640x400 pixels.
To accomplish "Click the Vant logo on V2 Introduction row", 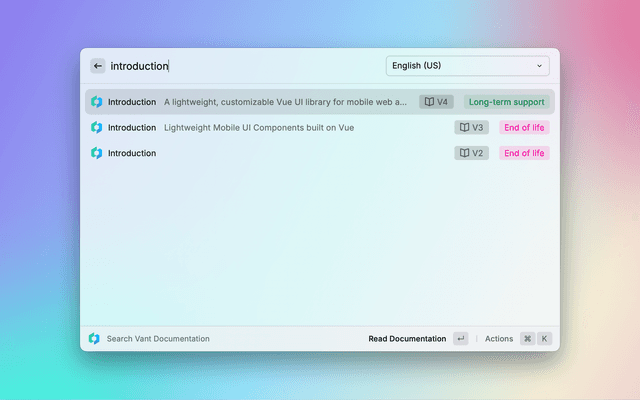I will [97, 154].
